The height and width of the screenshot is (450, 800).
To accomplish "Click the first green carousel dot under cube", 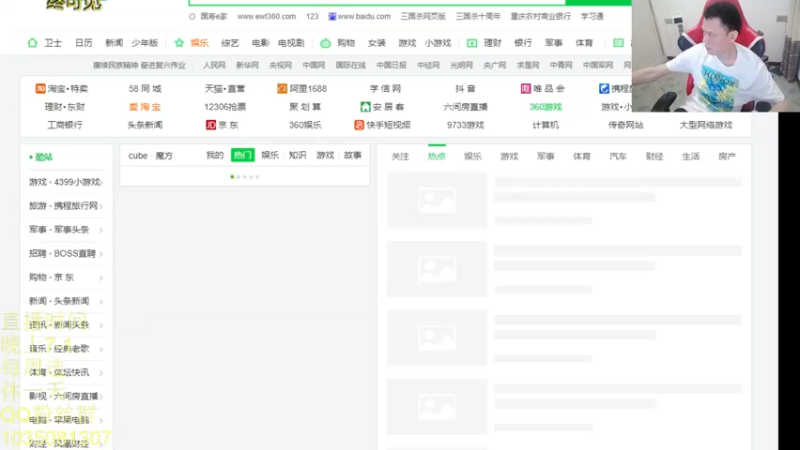I will coord(232,177).
